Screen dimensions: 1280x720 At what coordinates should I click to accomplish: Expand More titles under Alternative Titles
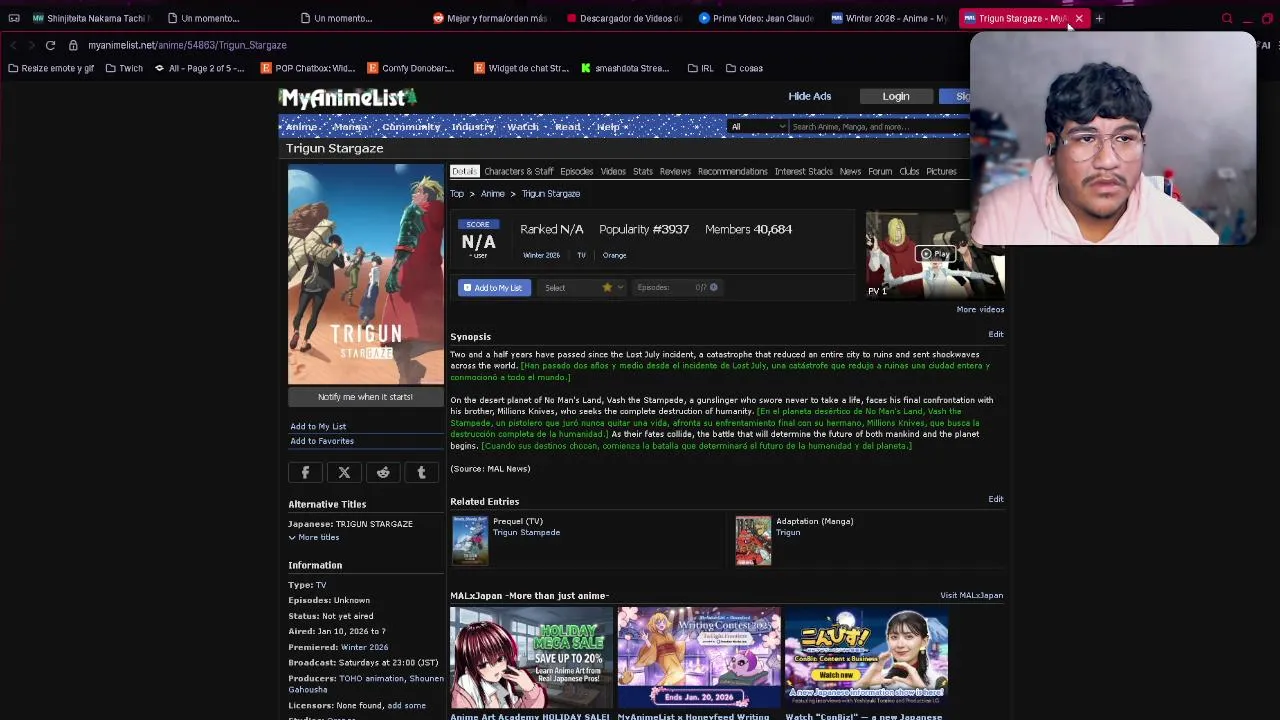point(314,538)
